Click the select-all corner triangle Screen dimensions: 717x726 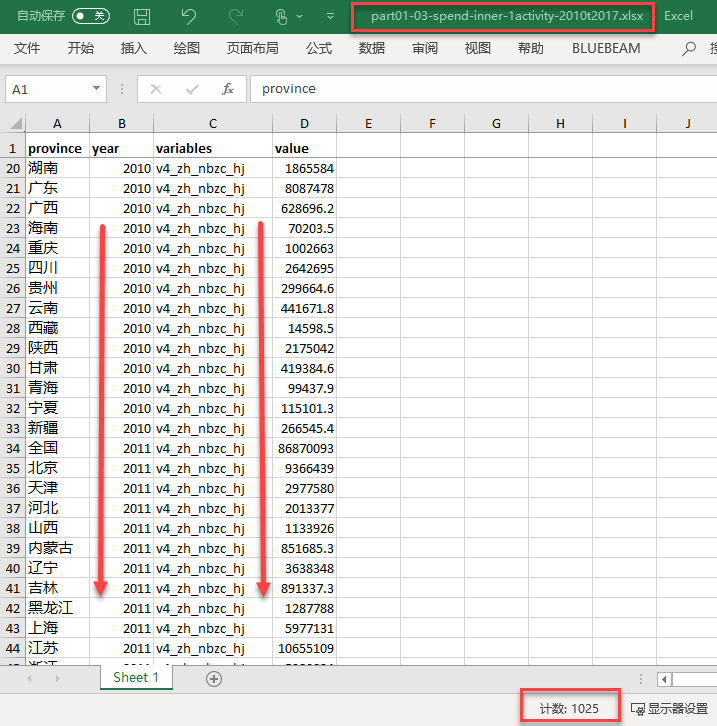16,124
